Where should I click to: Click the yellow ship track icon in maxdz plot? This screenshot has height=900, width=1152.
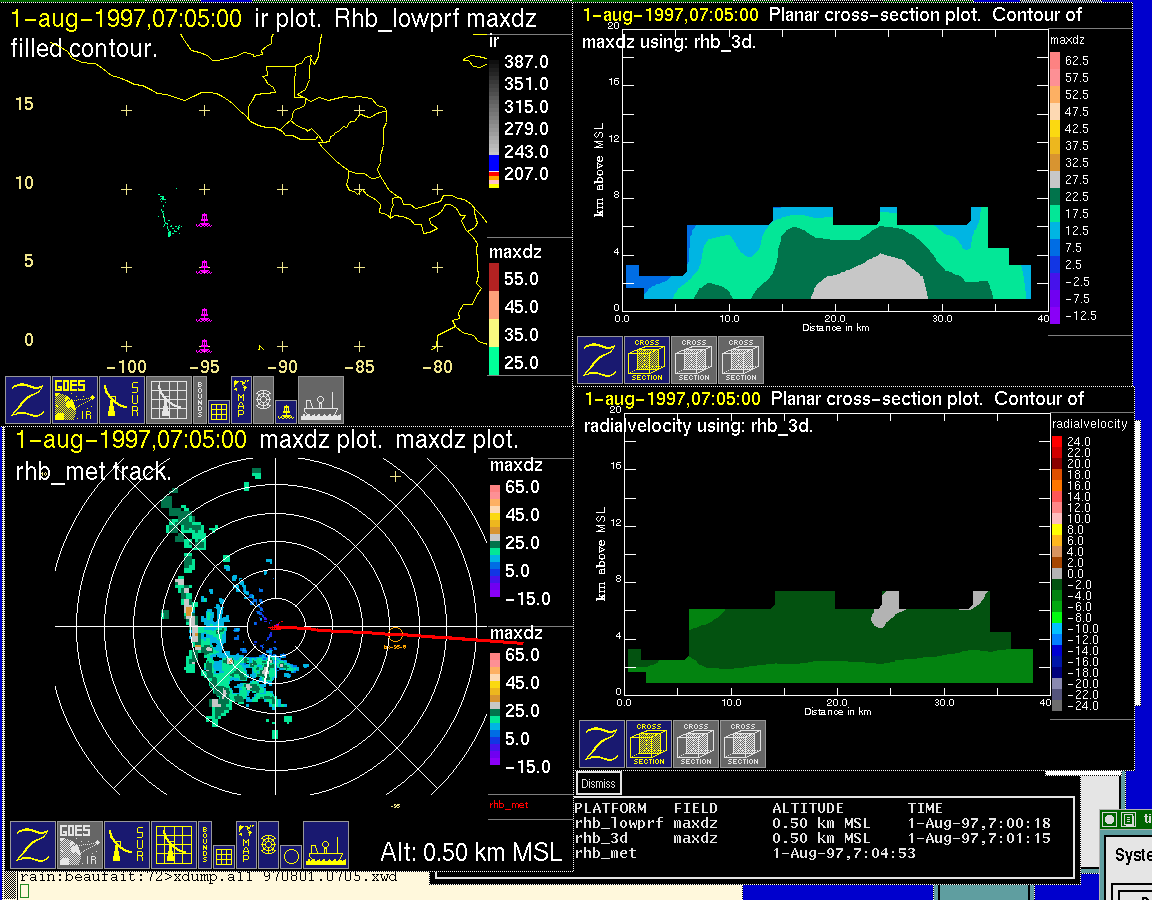click(x=325, y=845)
